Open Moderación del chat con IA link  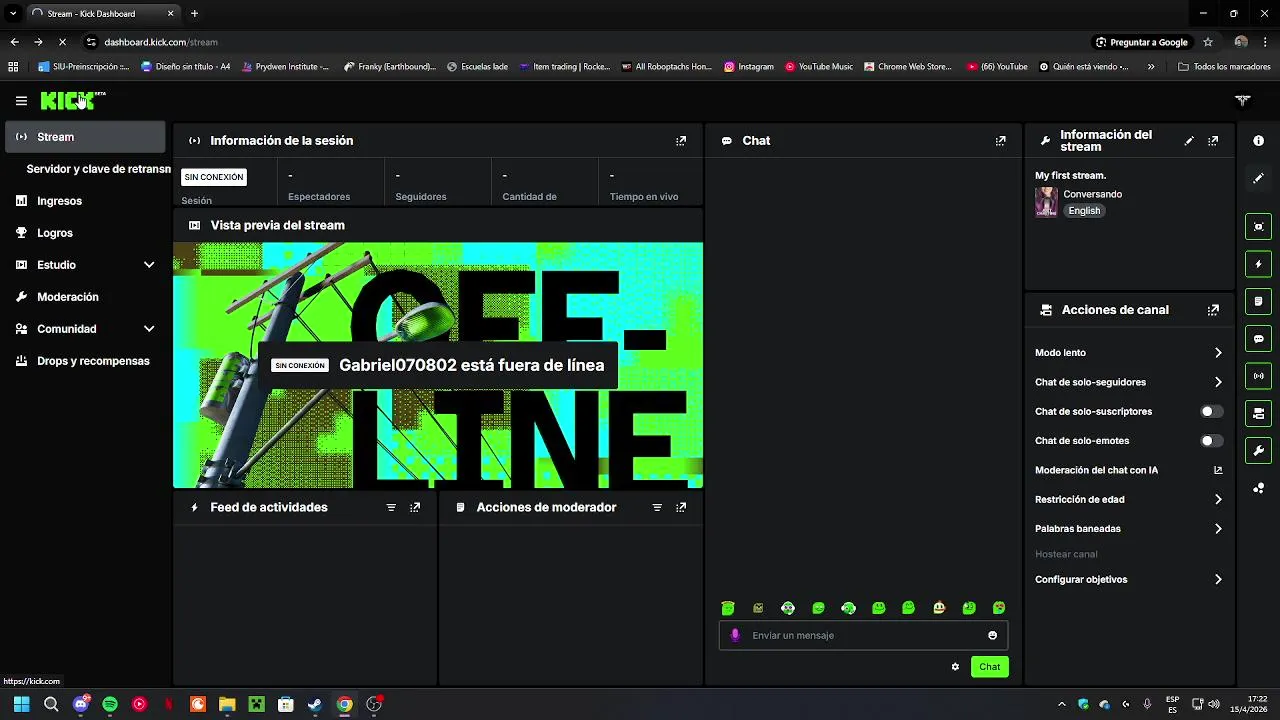click(1129, 470)
